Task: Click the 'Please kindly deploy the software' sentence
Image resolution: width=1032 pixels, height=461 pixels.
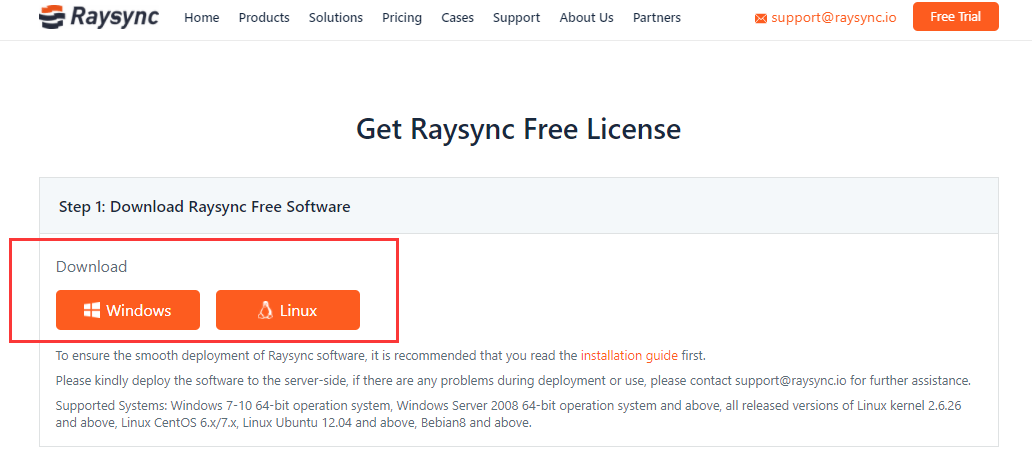Action: pos(513,381)
